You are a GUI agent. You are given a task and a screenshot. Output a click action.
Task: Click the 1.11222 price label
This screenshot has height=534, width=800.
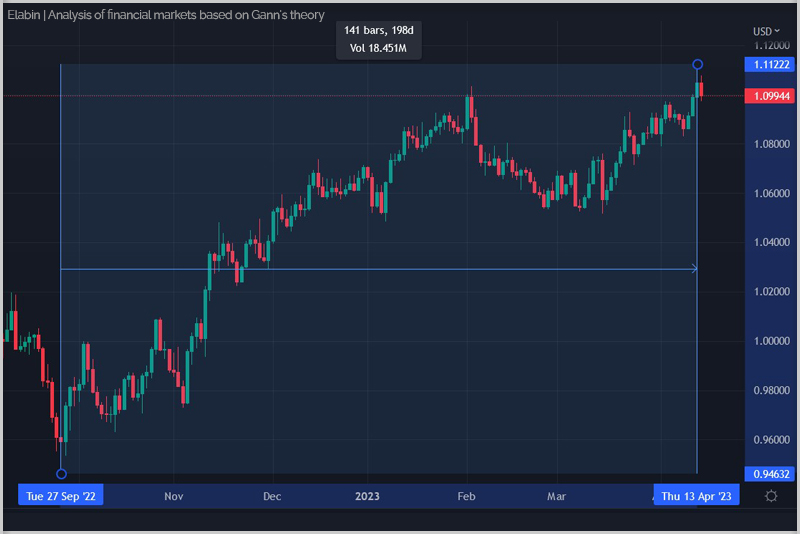(770, 64)
